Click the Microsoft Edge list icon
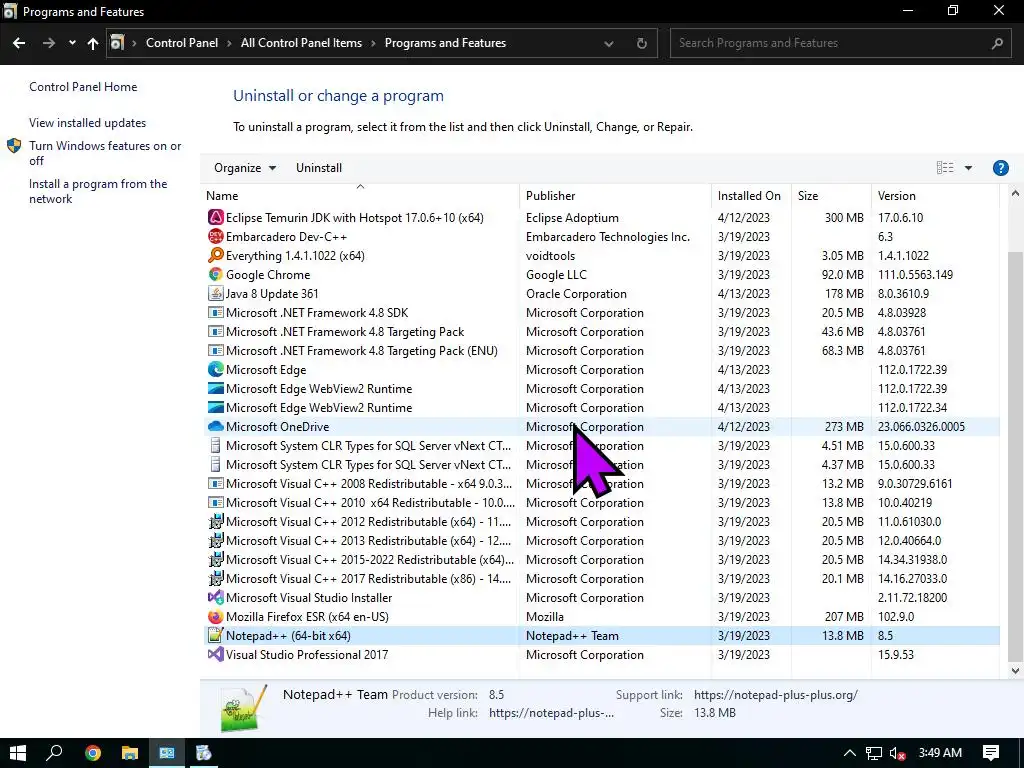The height and width of the screenshot is (768, 1024). (x=216, y=370)
